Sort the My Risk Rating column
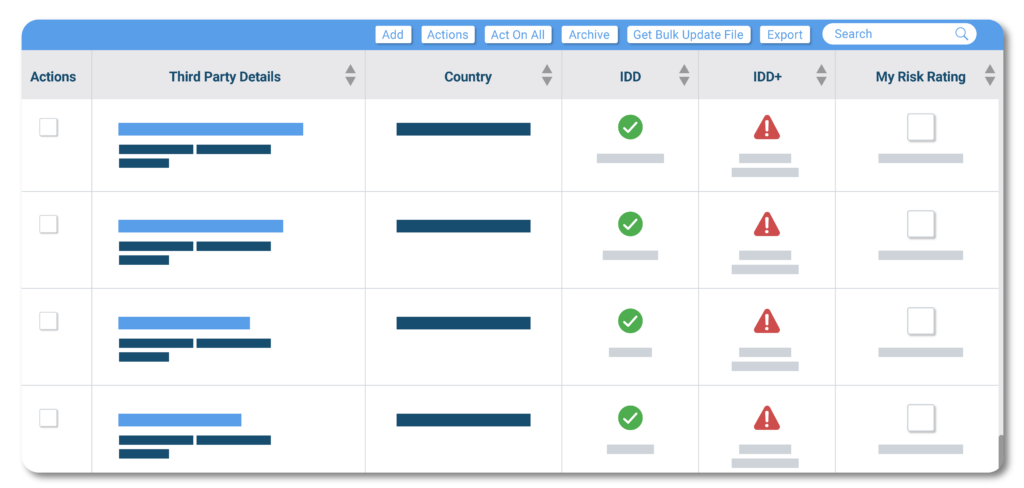Viewport: 1024px width, 488px height. [x=989, y=76]
